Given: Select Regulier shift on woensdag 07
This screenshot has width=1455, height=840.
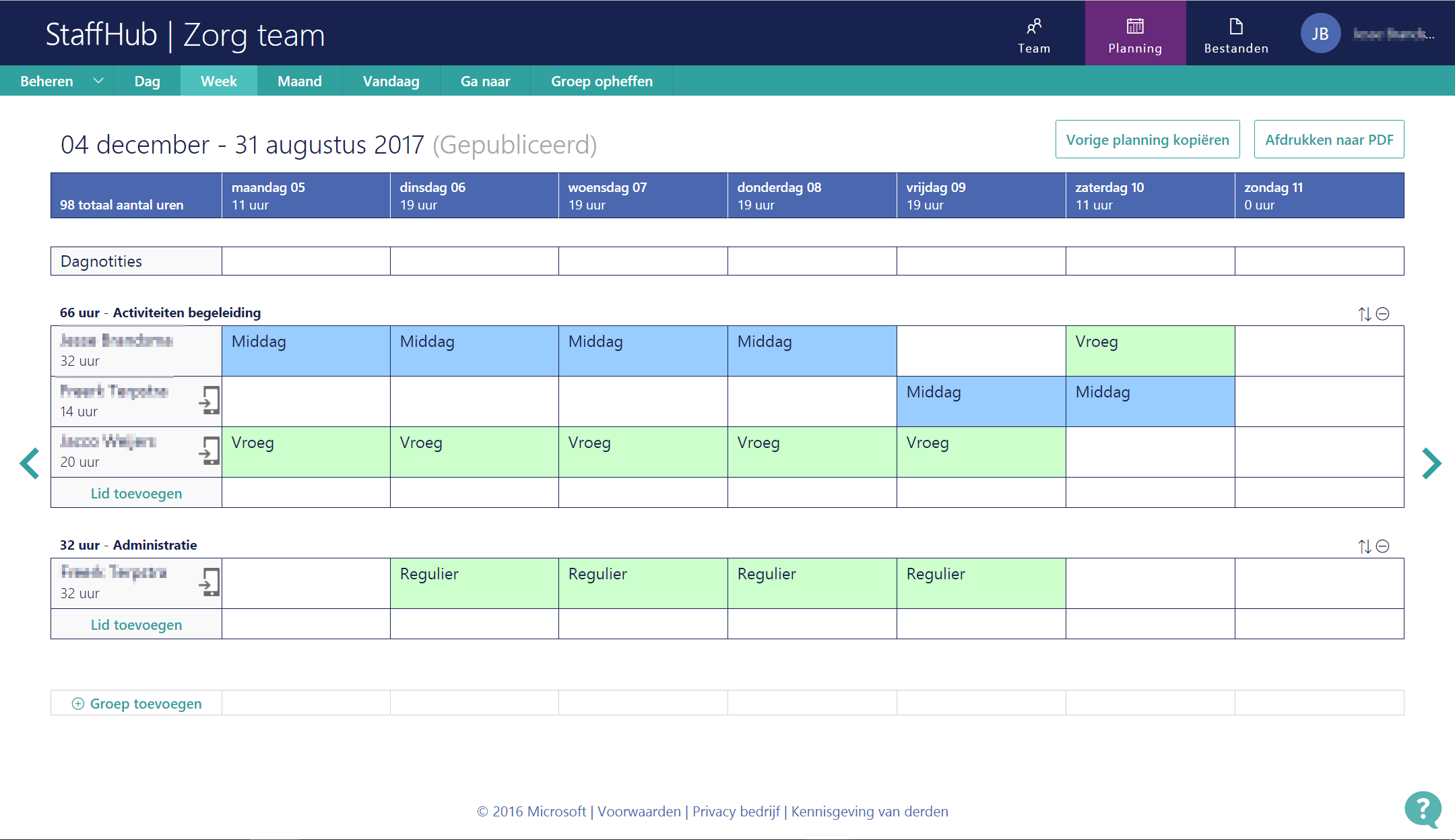Looking at the screenshot, I should (x=643, y=583).
